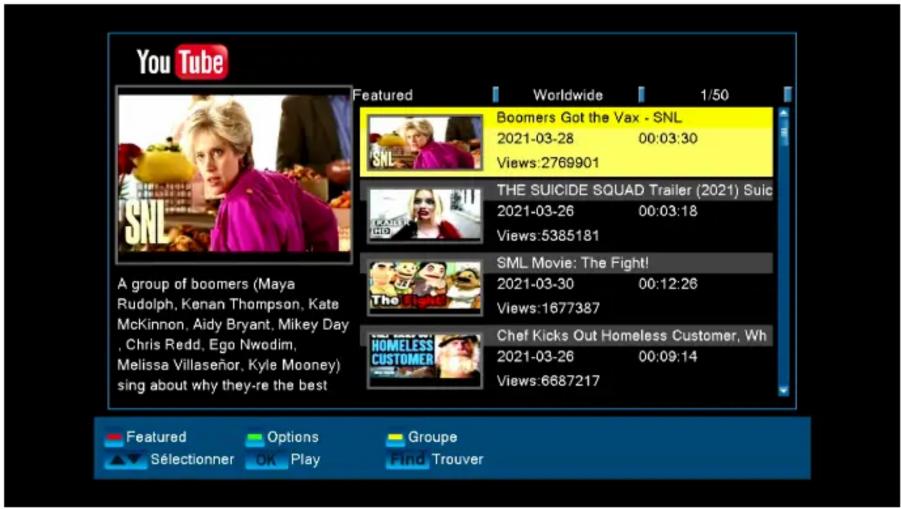Open SML Movie The Fight thumbnail
Image resolution: width=901 pixels, height=509 pixels.
[425, 287]
